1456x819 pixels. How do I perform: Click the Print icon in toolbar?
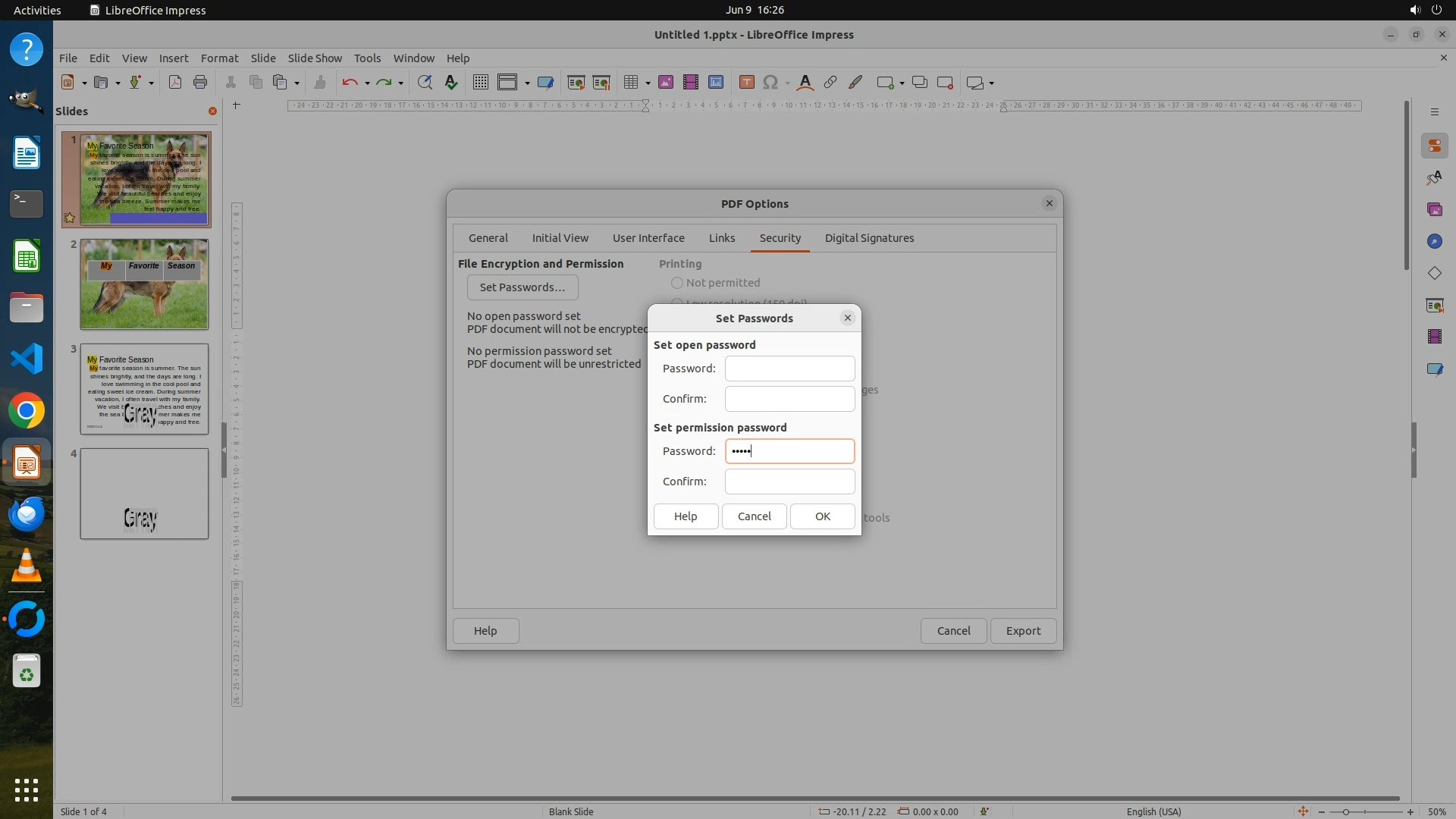pos(200,83)
